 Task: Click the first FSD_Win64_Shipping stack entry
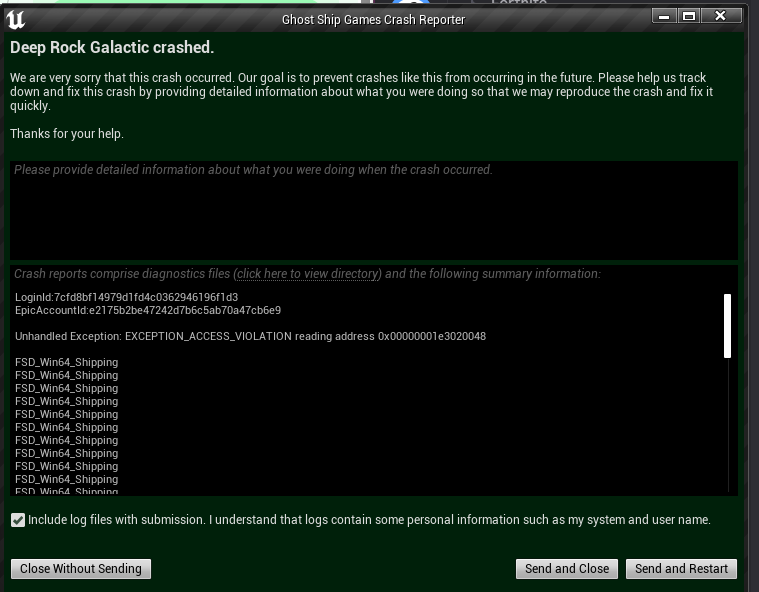(66, 362)
